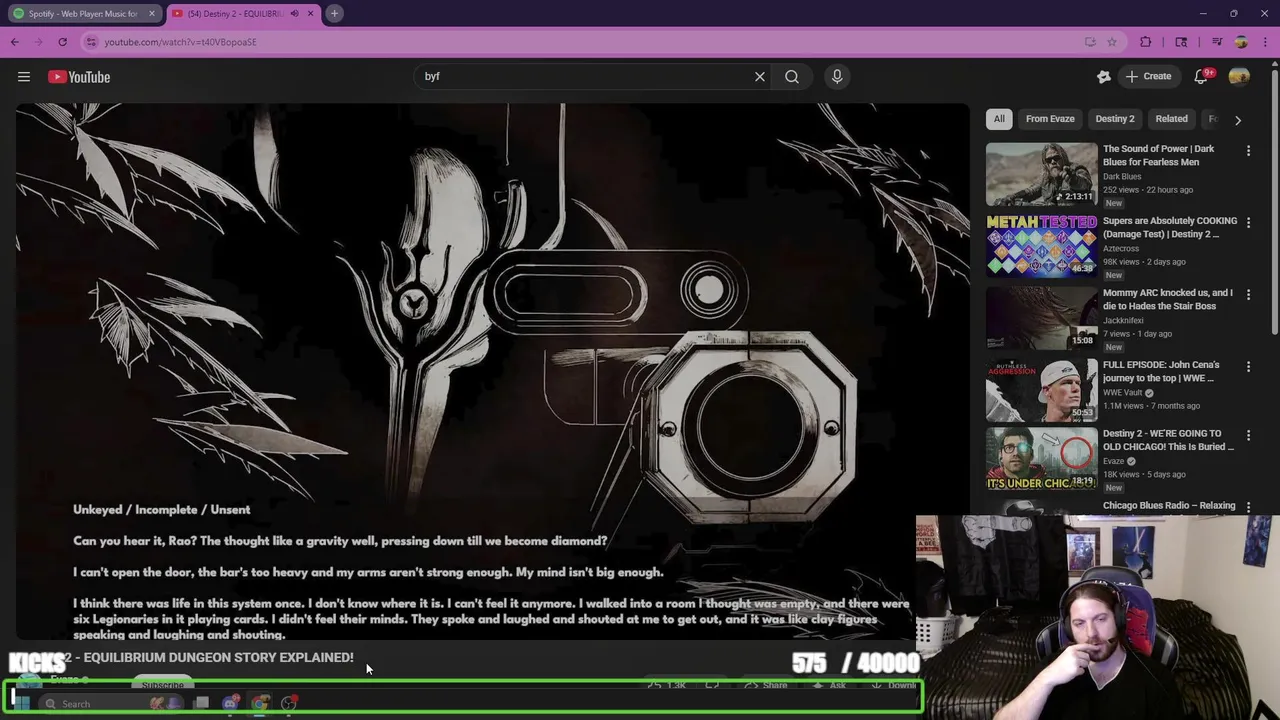1280x720 pixels.
Task: Start voice search with the microphone
Action: click(837, 76)
